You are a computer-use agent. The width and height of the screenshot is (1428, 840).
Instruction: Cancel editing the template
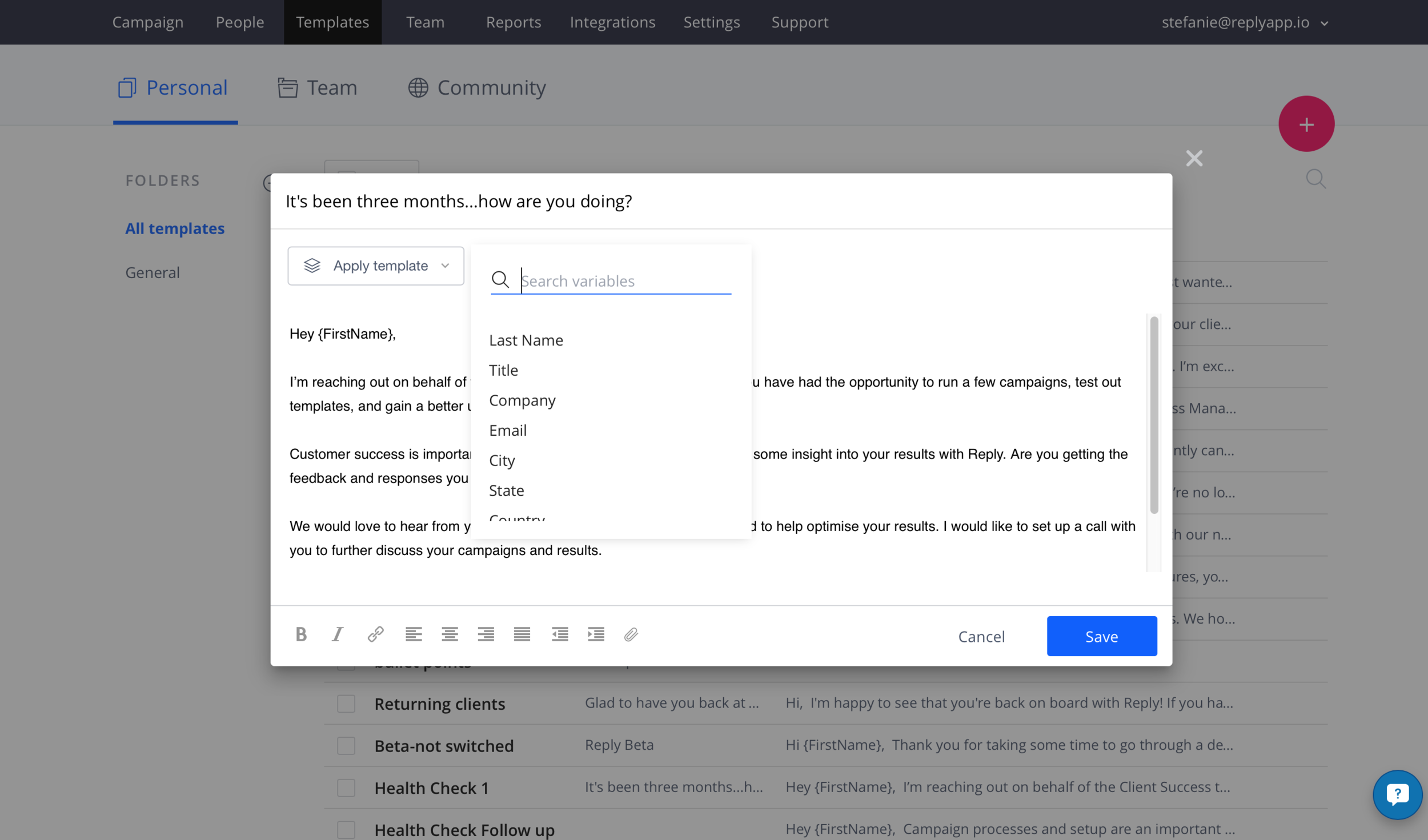[981, 636]
